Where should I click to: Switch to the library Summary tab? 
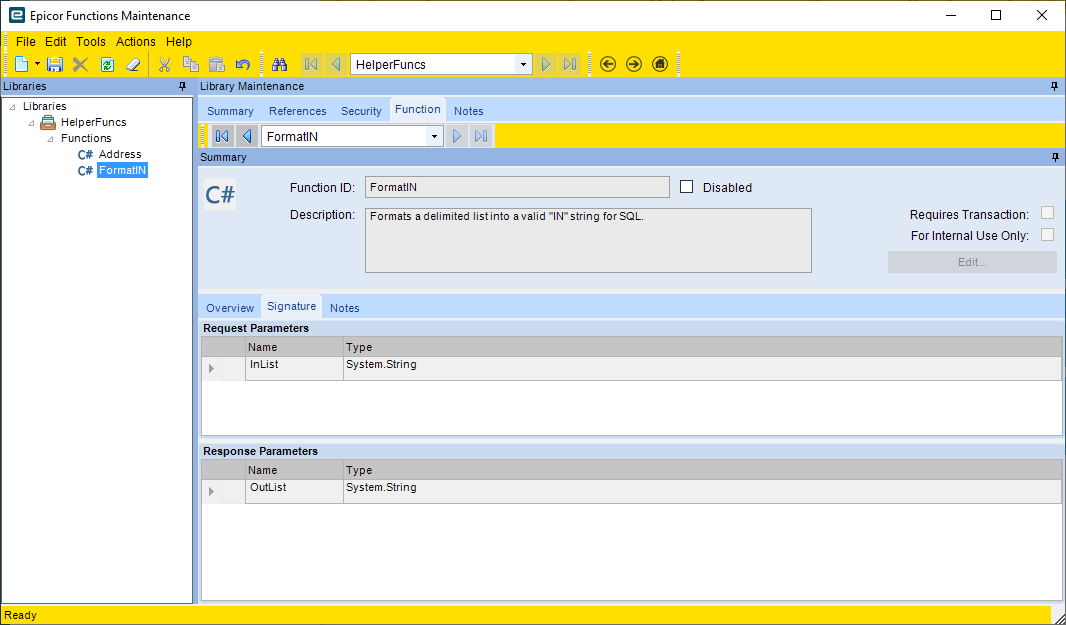(x=230, y=111)
